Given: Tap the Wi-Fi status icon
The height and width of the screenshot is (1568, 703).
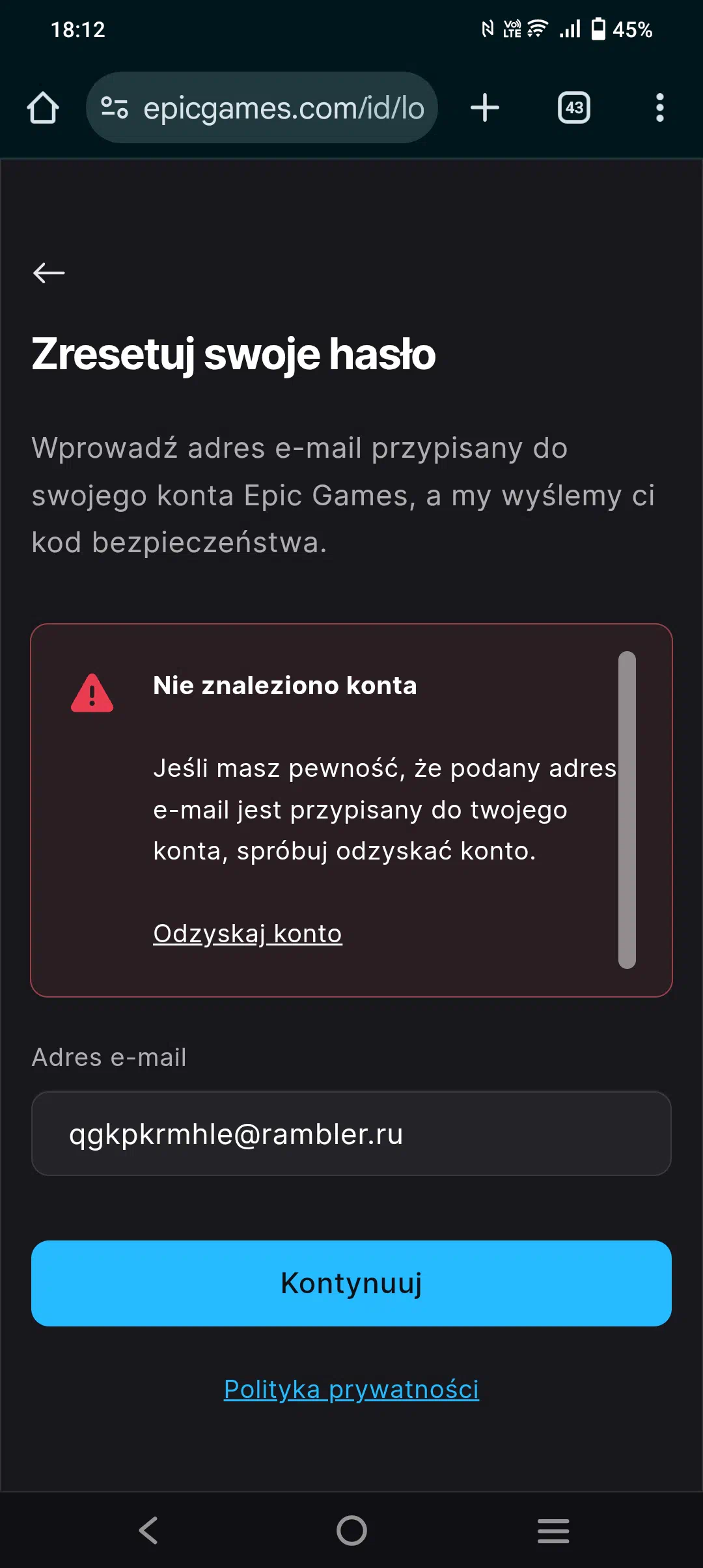Looking at the screenshot, I should pos(537,29).
